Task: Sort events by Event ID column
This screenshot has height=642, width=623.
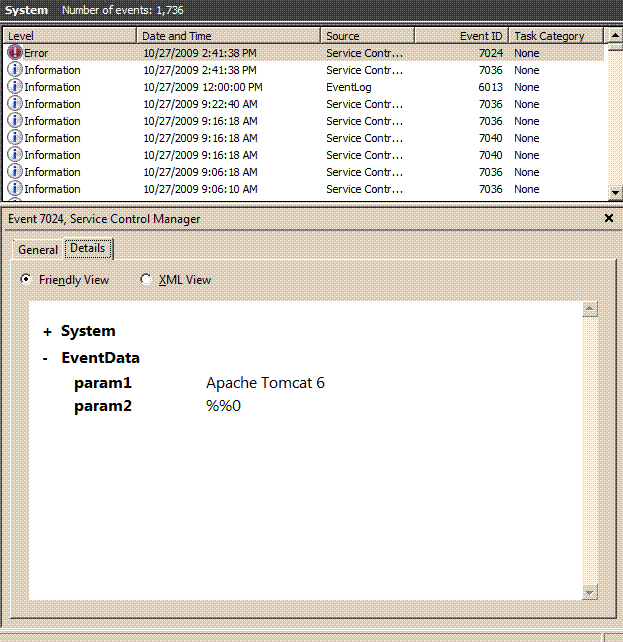Action: [460, 36]
